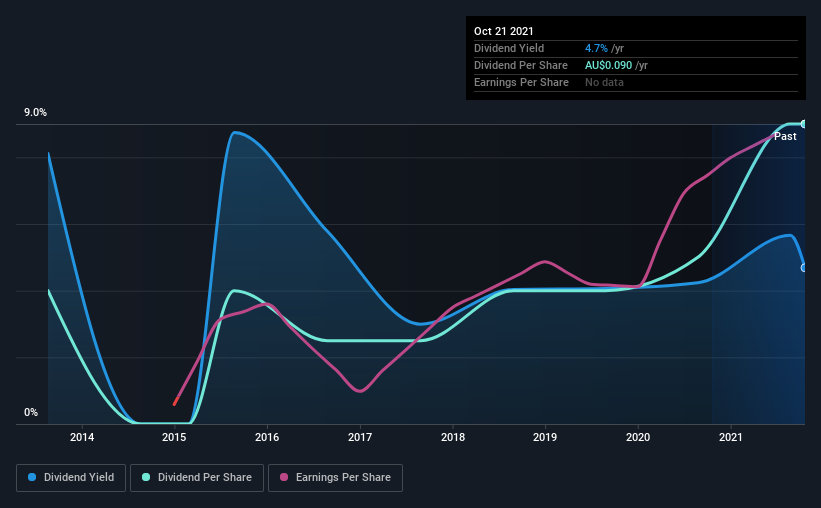Image resolution: width=821 pixels, height=508 pixels.
Task: Click the 2018 x-axis label
Action: [453, 437]
